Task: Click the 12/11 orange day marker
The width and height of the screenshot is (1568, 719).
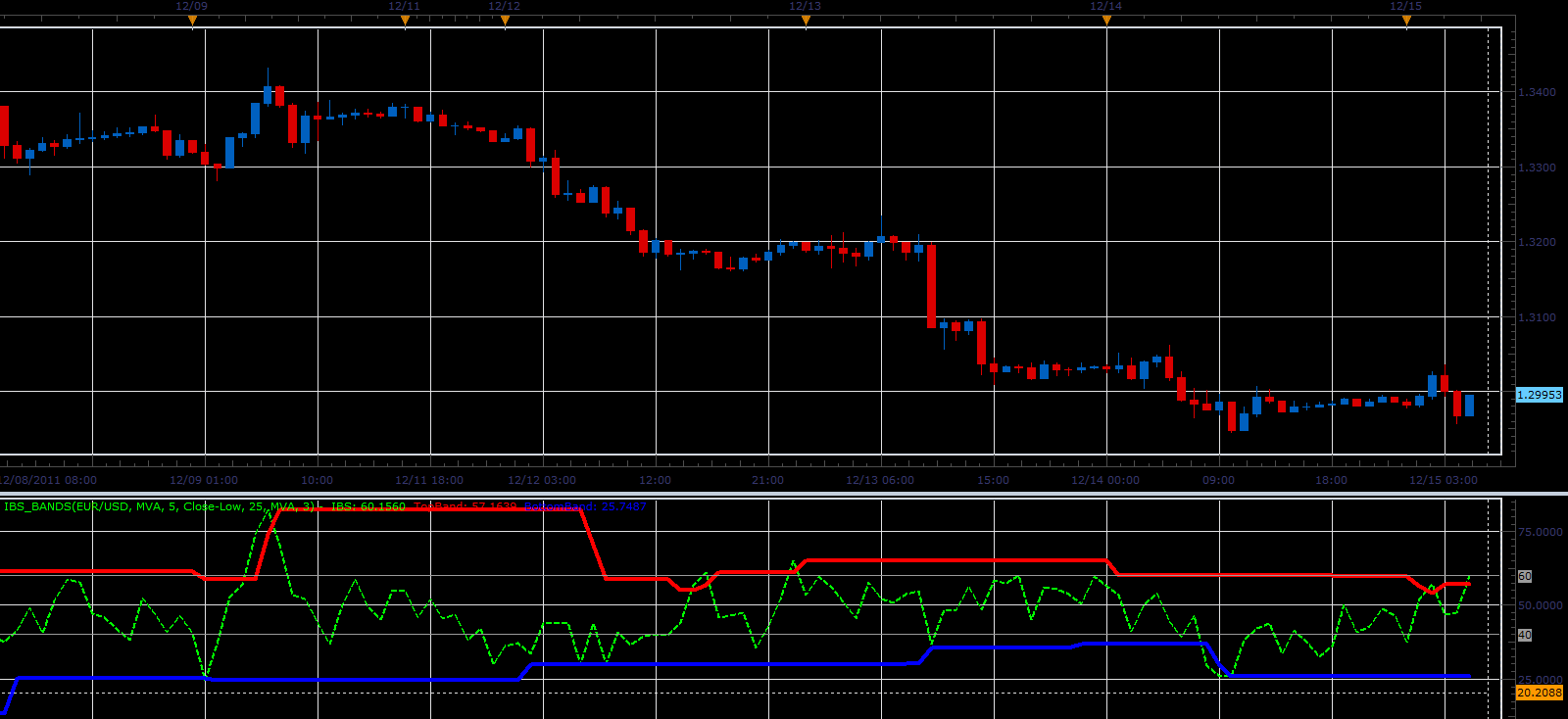Action: click(x=405, y=20)
